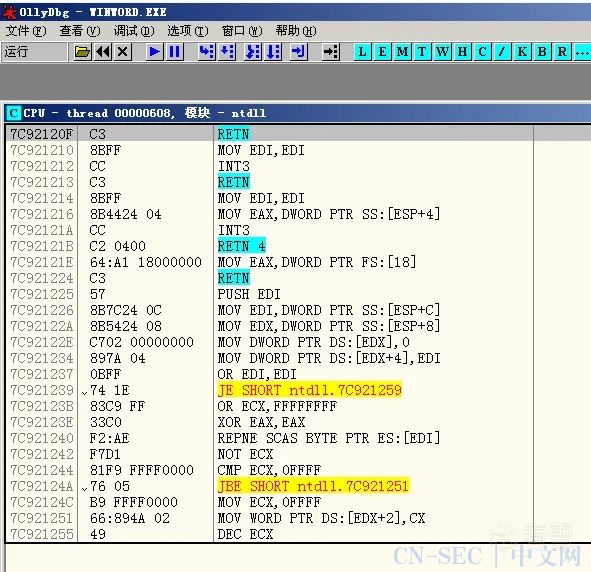
Task: Open the 选项(T) menu
Action: [x=188, y=31]
